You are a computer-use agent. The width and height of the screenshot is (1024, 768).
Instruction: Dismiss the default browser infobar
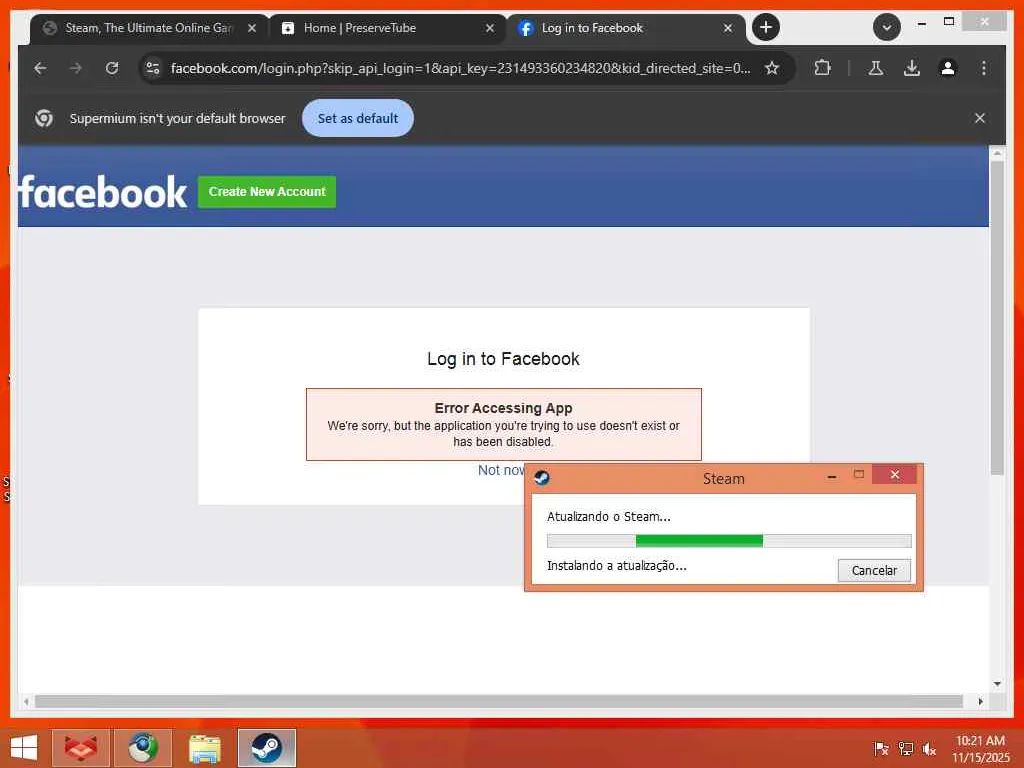(980, 118)
